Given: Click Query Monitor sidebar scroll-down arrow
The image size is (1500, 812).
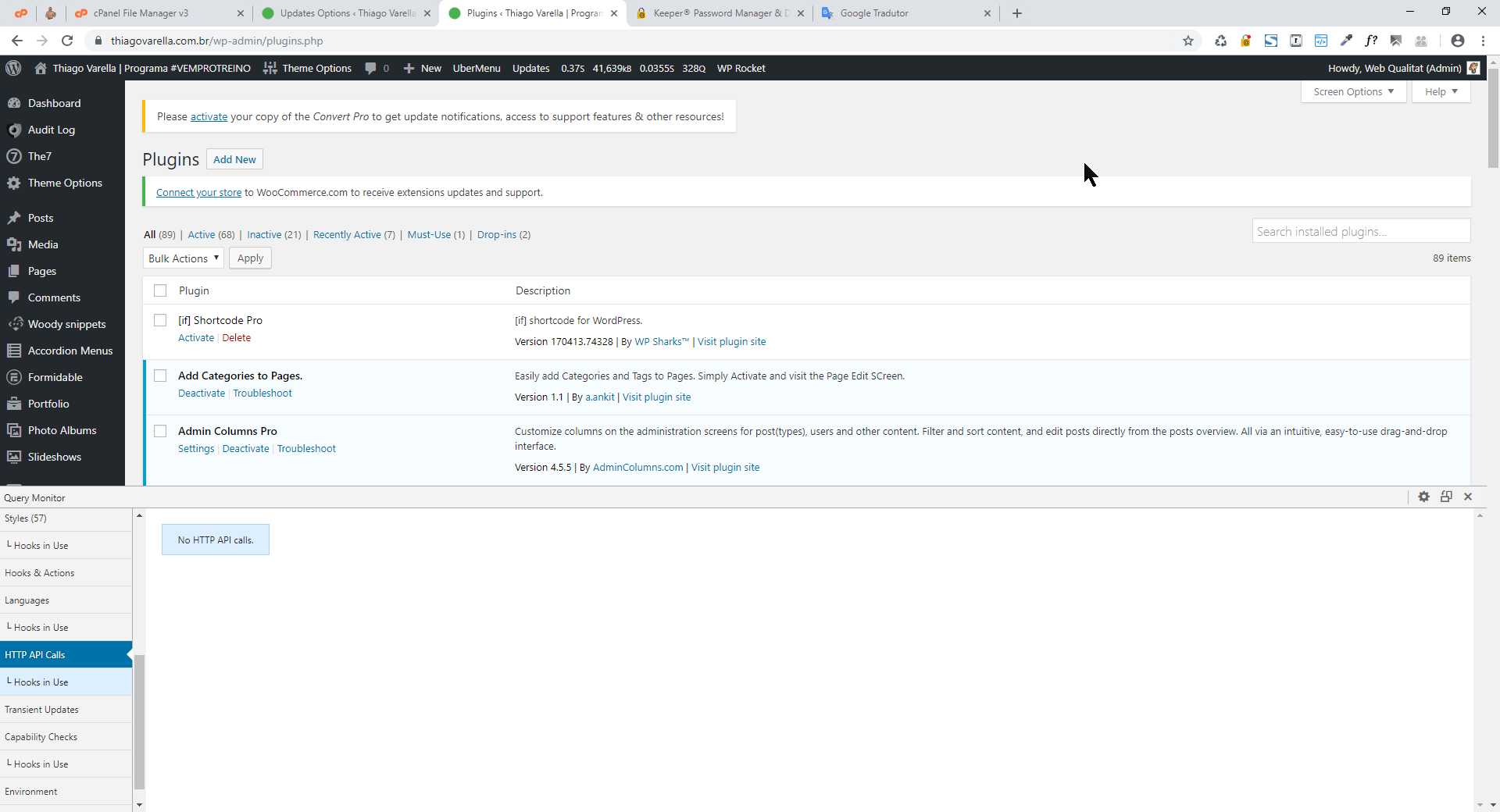Looking at the screenshot, I should click(139, 804).
